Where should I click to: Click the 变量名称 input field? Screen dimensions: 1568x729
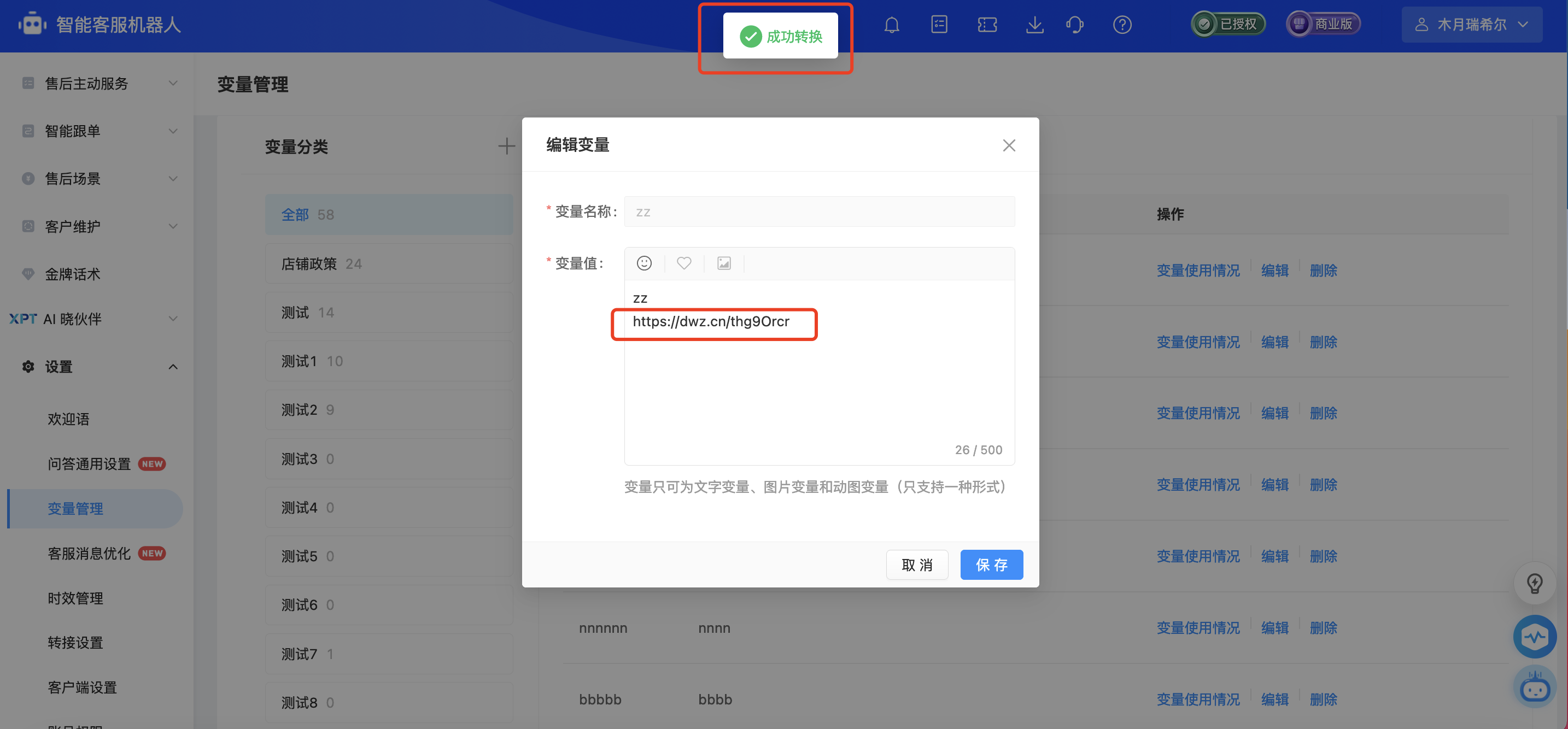pyautogui.click(x=820, y=212)
